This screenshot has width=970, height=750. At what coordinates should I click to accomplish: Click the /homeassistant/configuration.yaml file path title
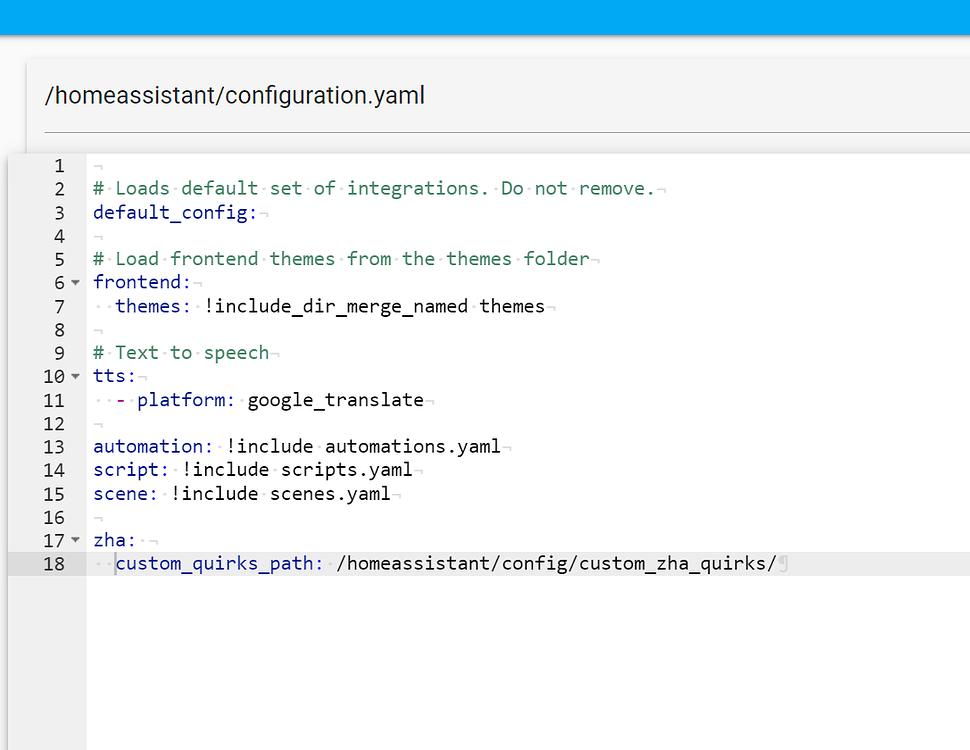click(x=235, y=95)
